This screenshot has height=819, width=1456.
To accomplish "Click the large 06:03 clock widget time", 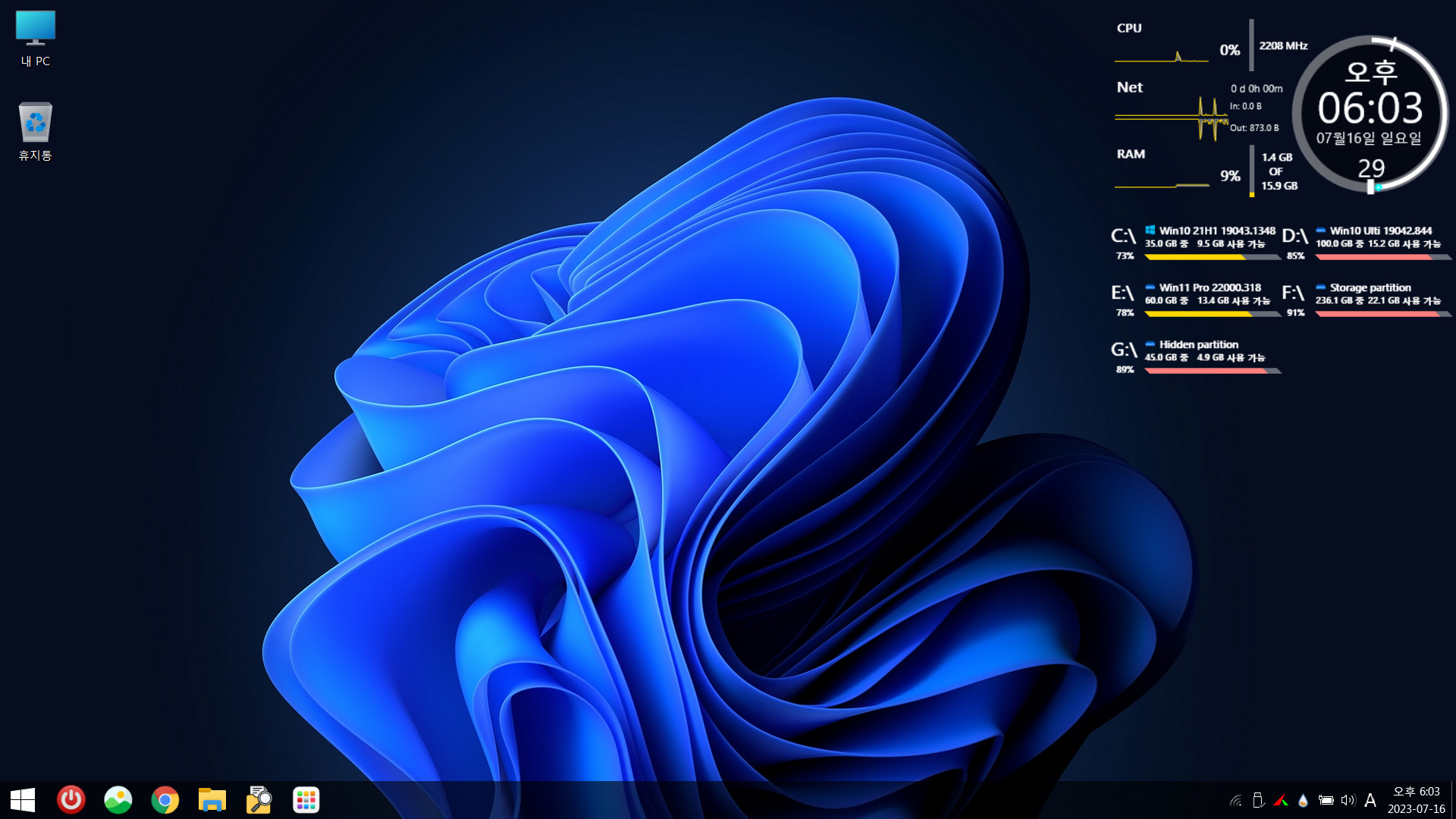I will point(1370,108).
